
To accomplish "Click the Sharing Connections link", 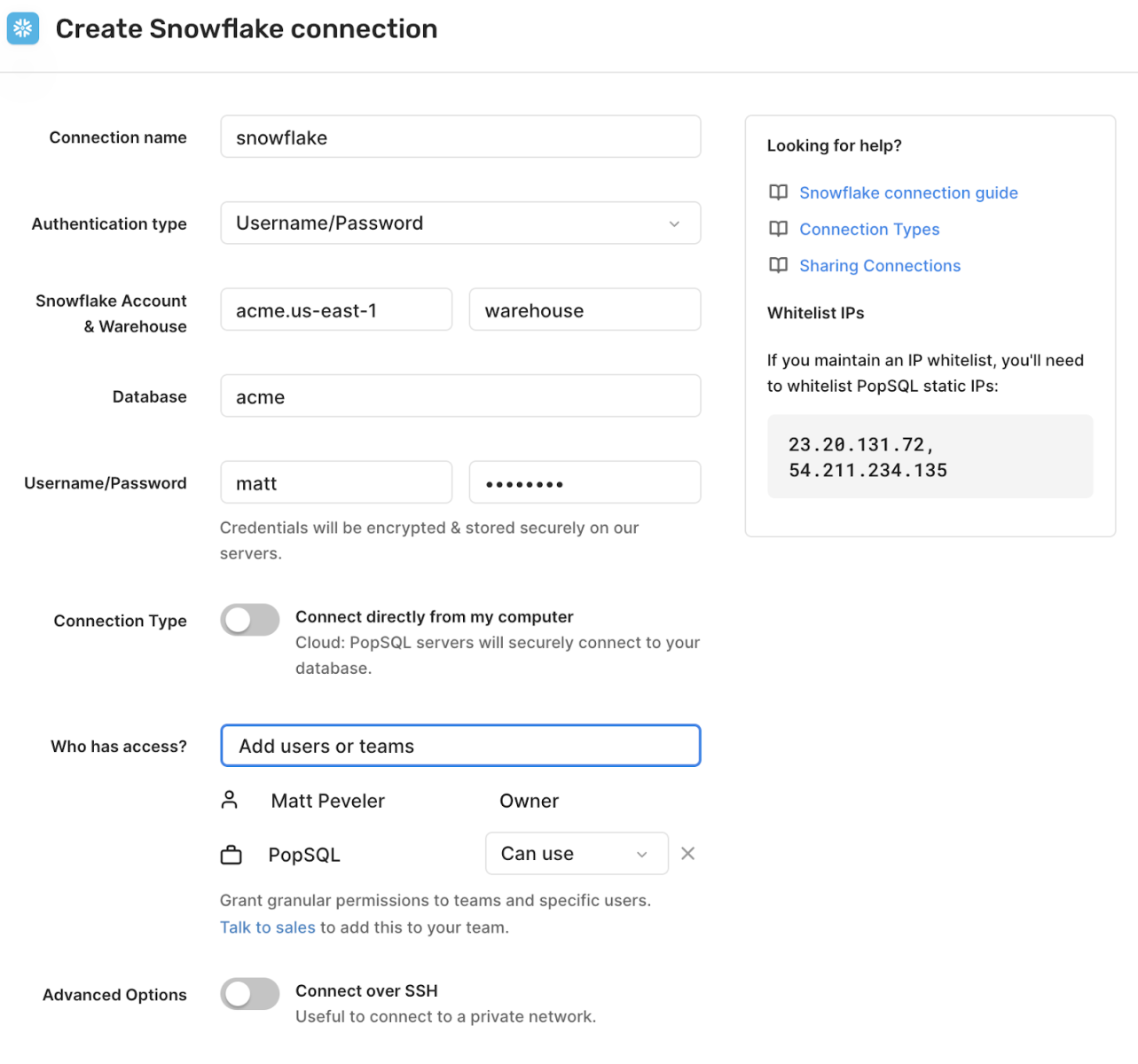I will coord(880,265).
